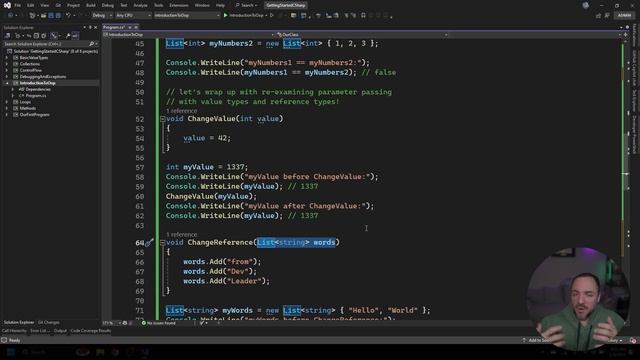
Task: Click the screwdriver quick actions icon at line 64
Action: 149,242
